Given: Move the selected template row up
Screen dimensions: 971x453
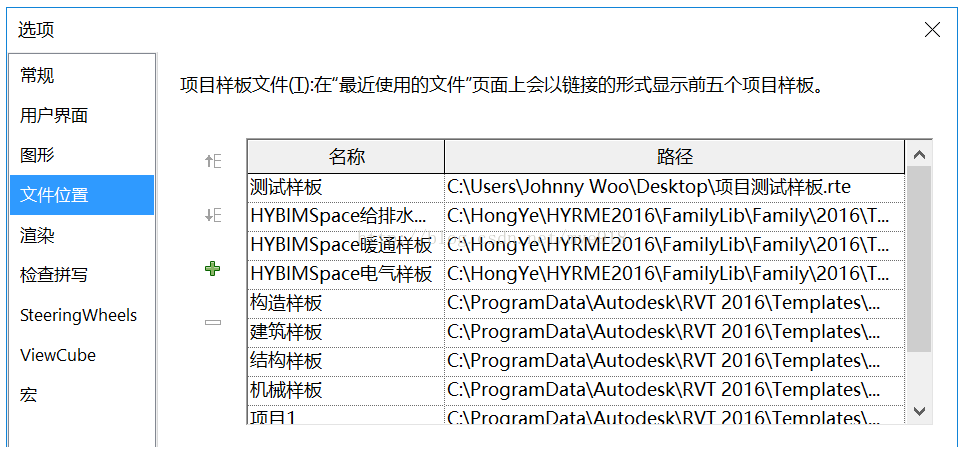Looking at the screenshot, I should pyautogui.click(x=213, y=162).
